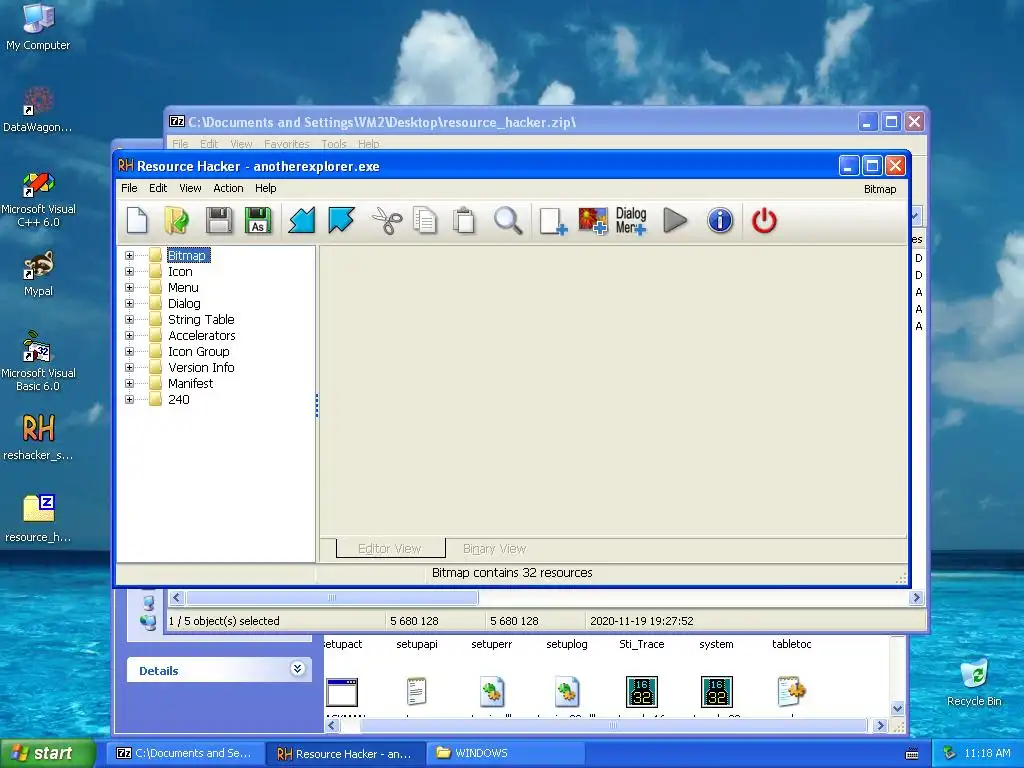Click the red power Exit icon

764,221
